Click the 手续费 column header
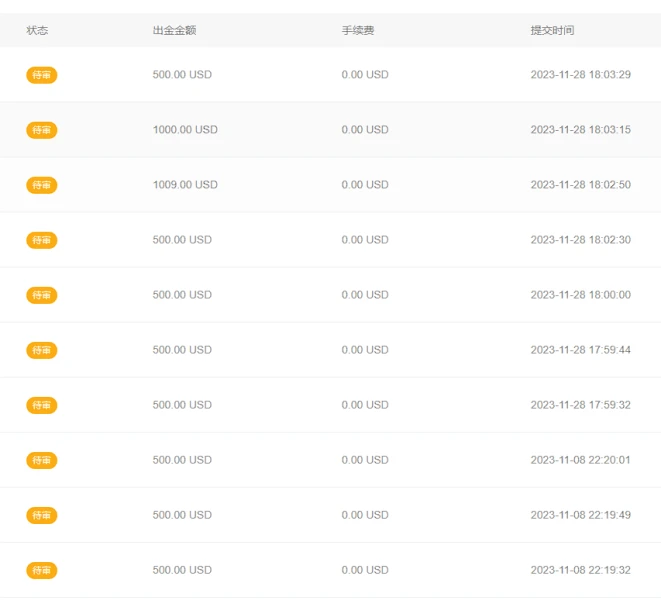 (358, 30)
